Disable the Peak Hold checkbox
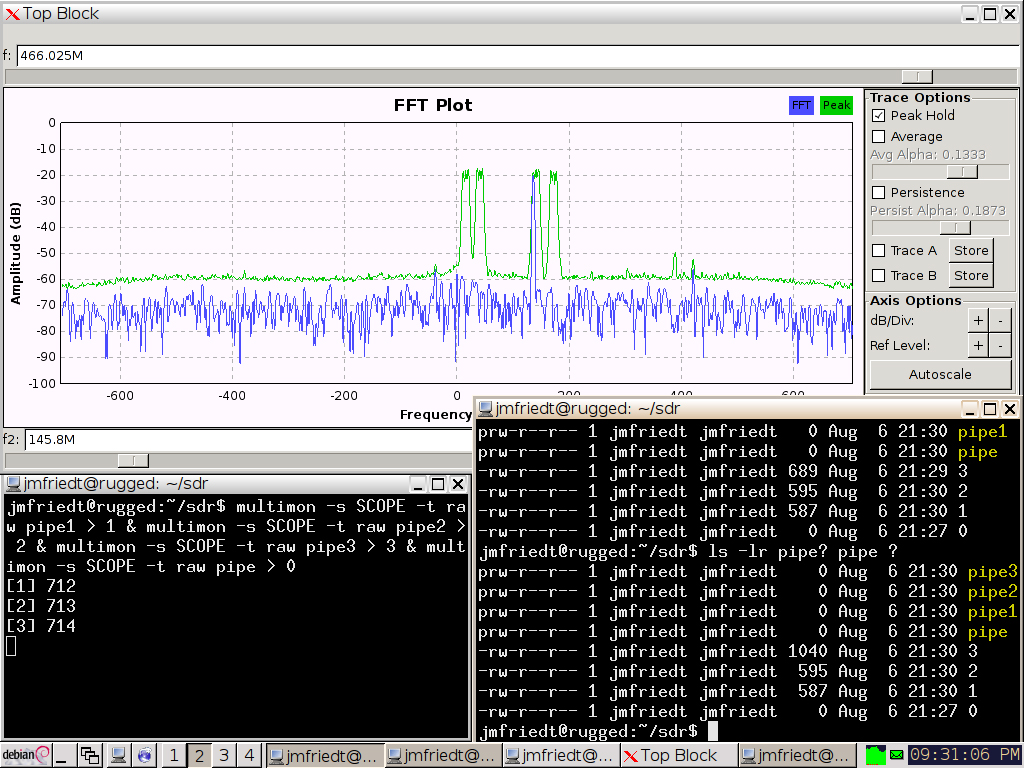Viewport: 1024px width, 768px height. click(x=879, y=116)
